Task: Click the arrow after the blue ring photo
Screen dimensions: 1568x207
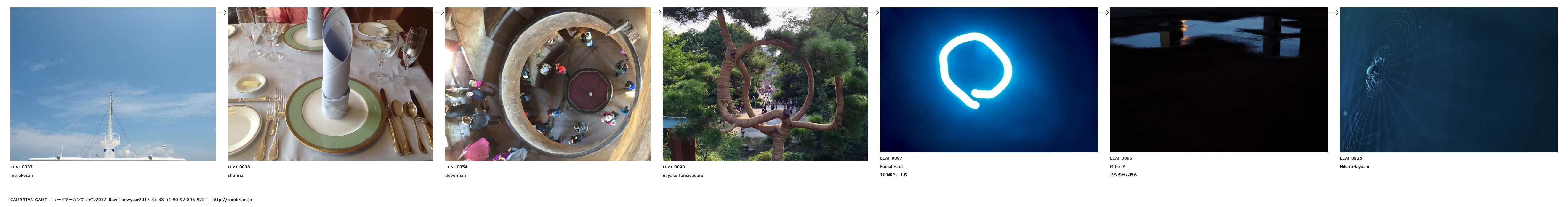Action: 1104,12
